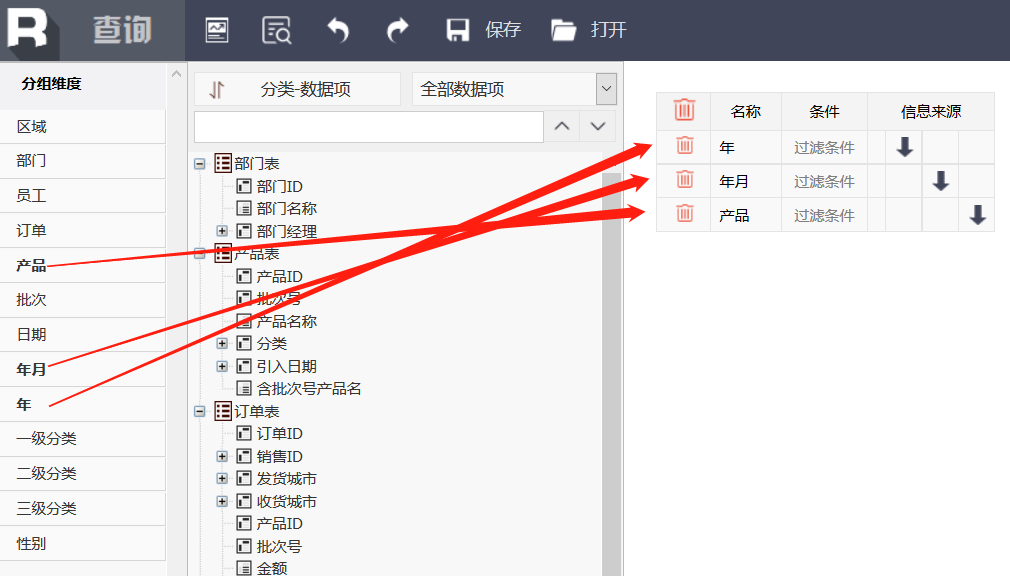The width and height of the screenshot is (1010, 576).
Task: Select 金额 field in tree
Action: pos(272,568)
